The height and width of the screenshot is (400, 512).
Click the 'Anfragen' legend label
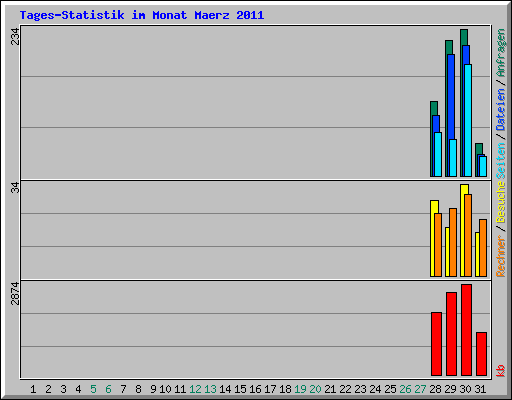[501, 53]
